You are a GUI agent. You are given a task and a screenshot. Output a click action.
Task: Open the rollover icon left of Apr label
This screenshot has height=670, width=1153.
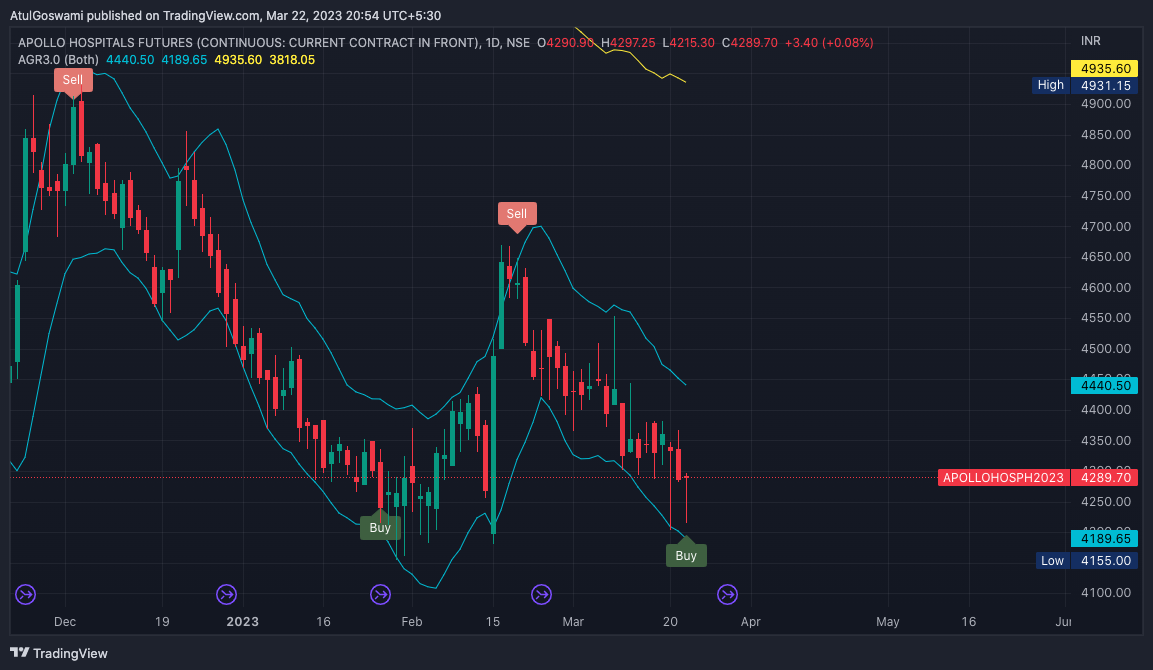coord(727,594)
